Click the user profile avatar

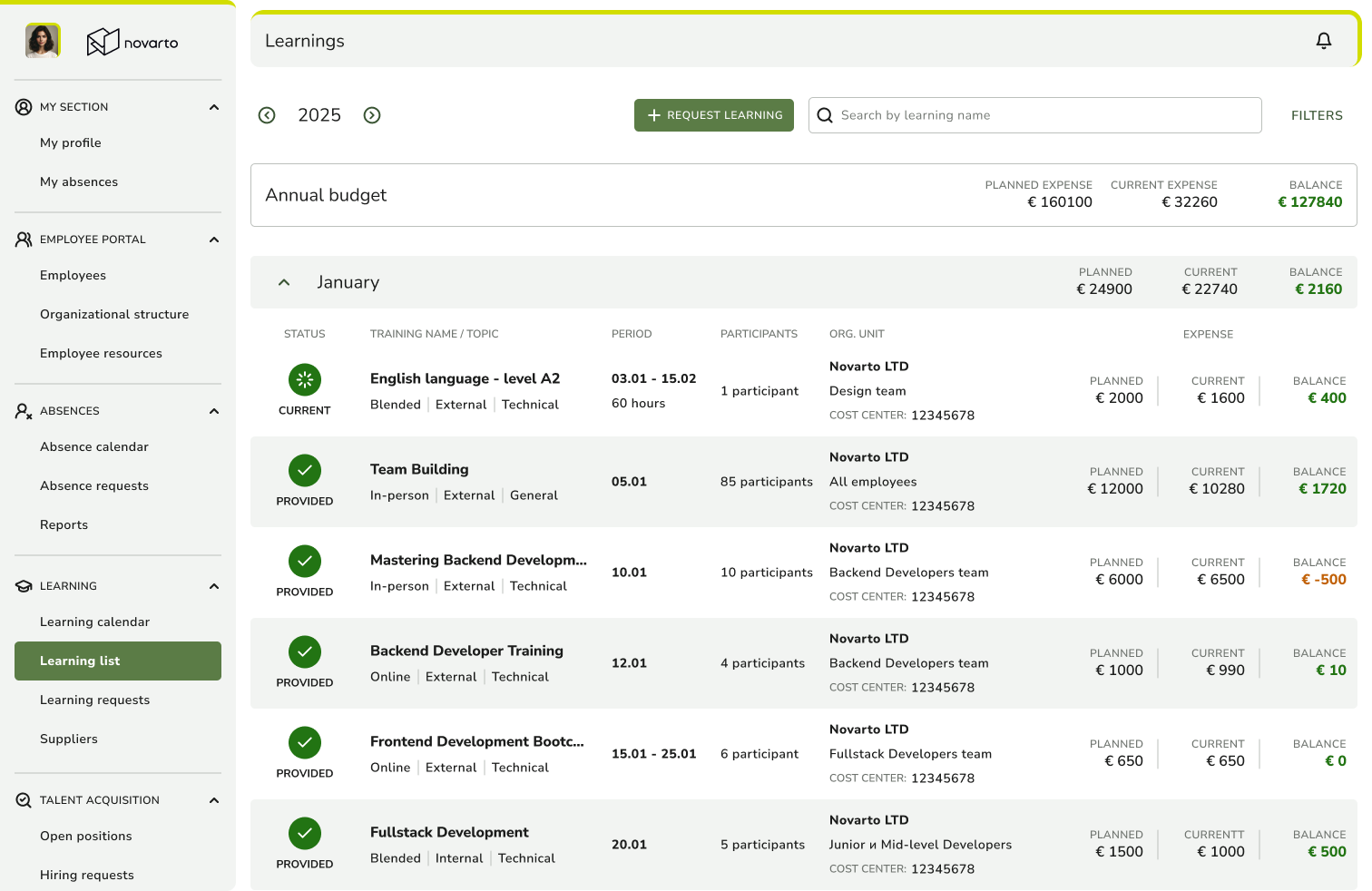click(x=43, y=41)
